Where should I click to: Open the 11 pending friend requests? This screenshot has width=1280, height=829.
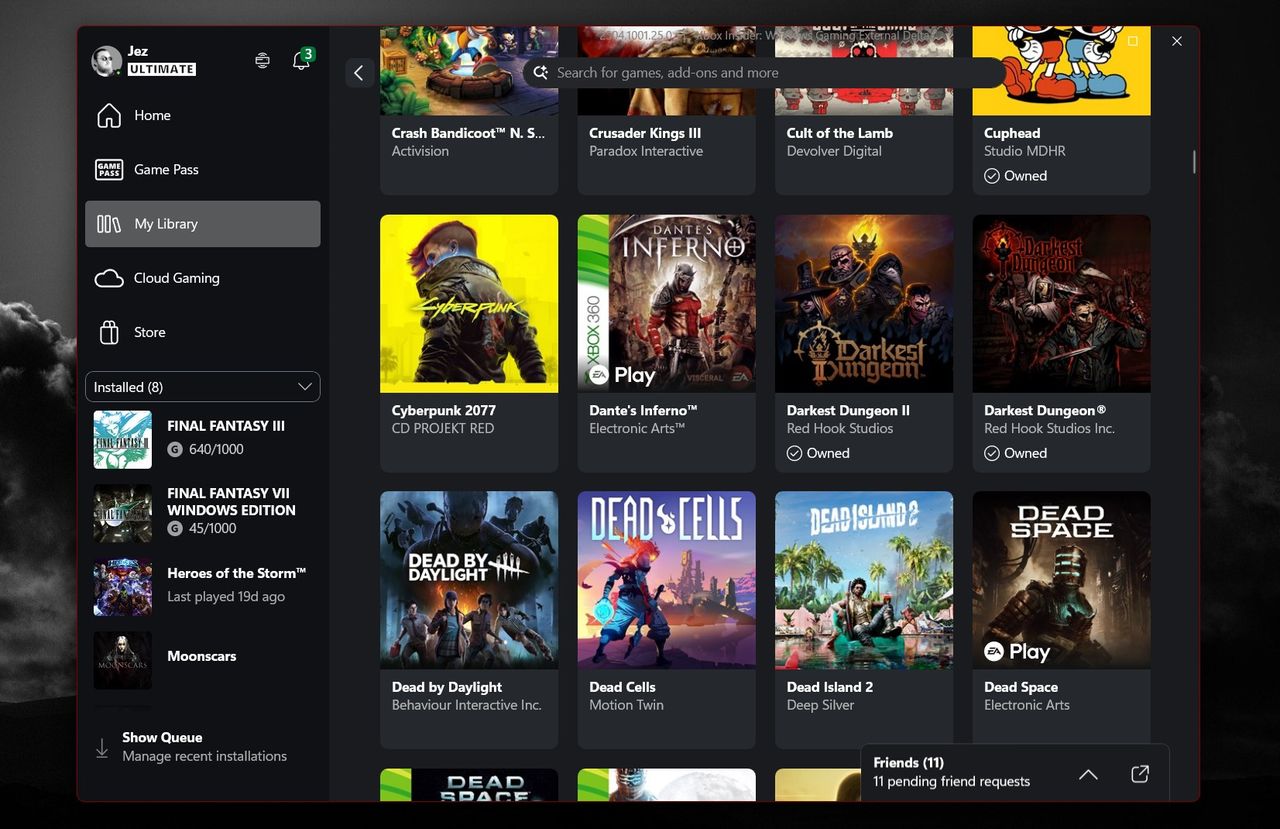pos(951,781)
